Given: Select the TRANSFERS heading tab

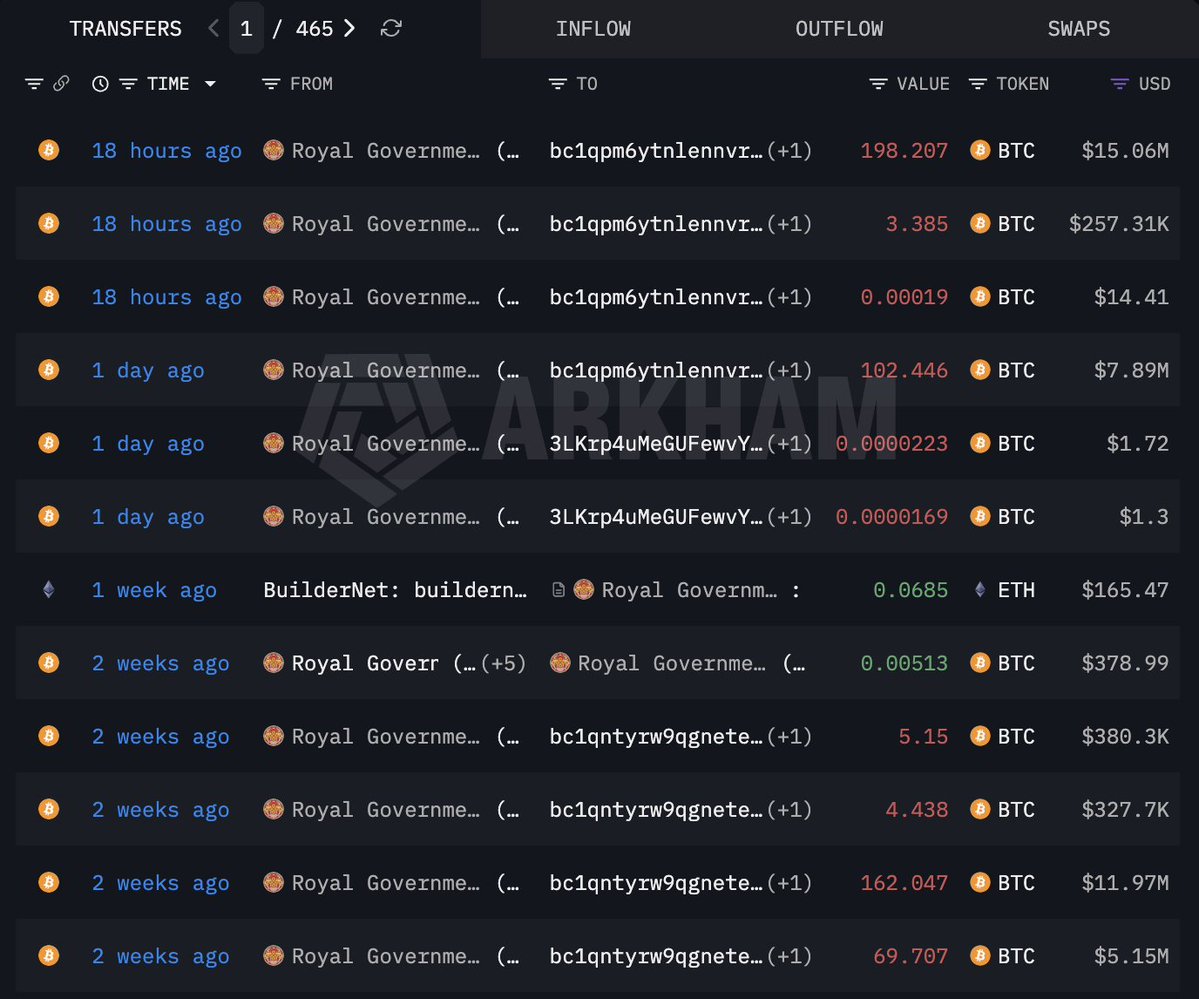Looking at the screenshot, I should [x=125, y=29].
